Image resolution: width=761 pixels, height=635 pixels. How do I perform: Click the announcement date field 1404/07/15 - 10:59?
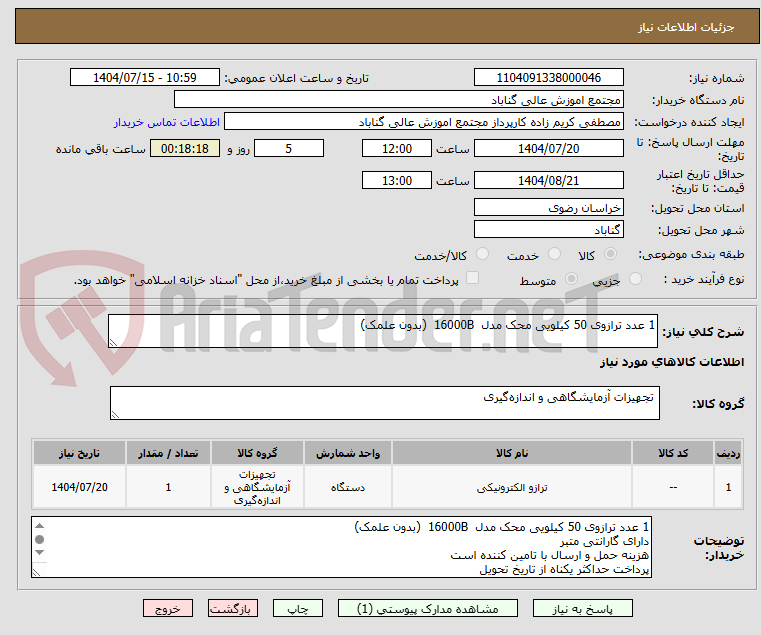click(x=145, y=78)
